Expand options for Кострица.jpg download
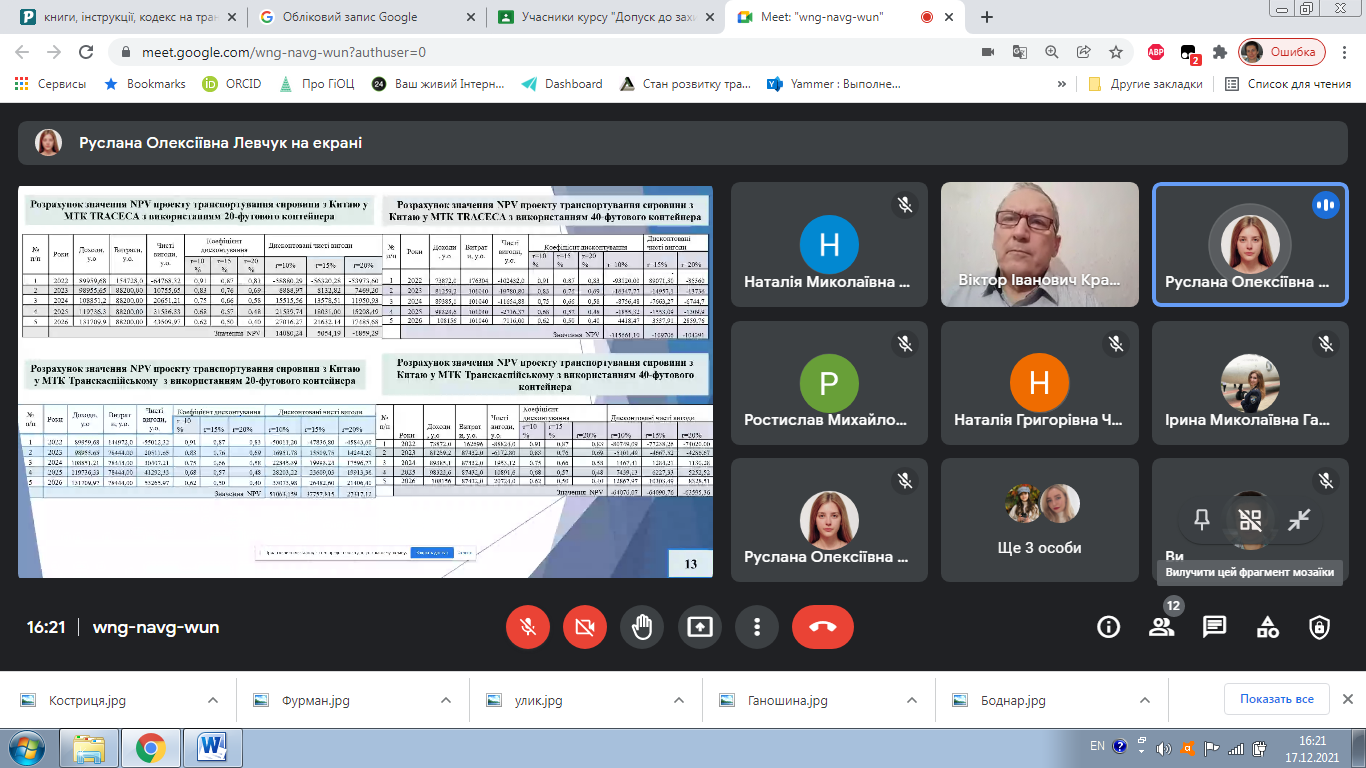1366x768 pixels. coord(212,700)
